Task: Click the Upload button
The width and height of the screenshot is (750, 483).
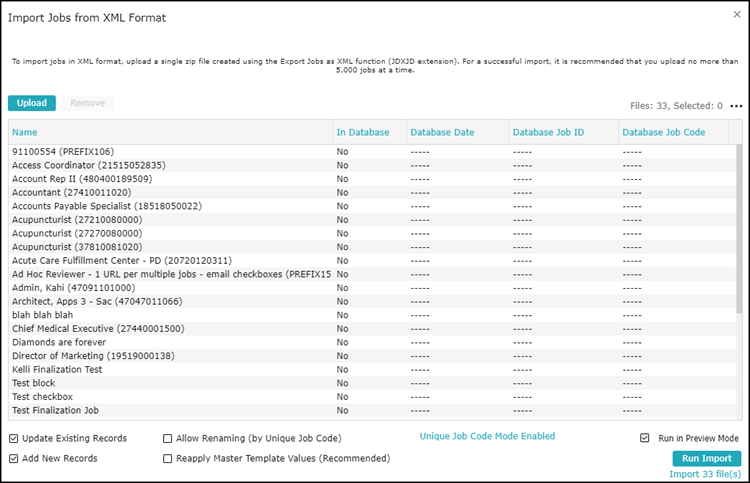Action: 31,103
